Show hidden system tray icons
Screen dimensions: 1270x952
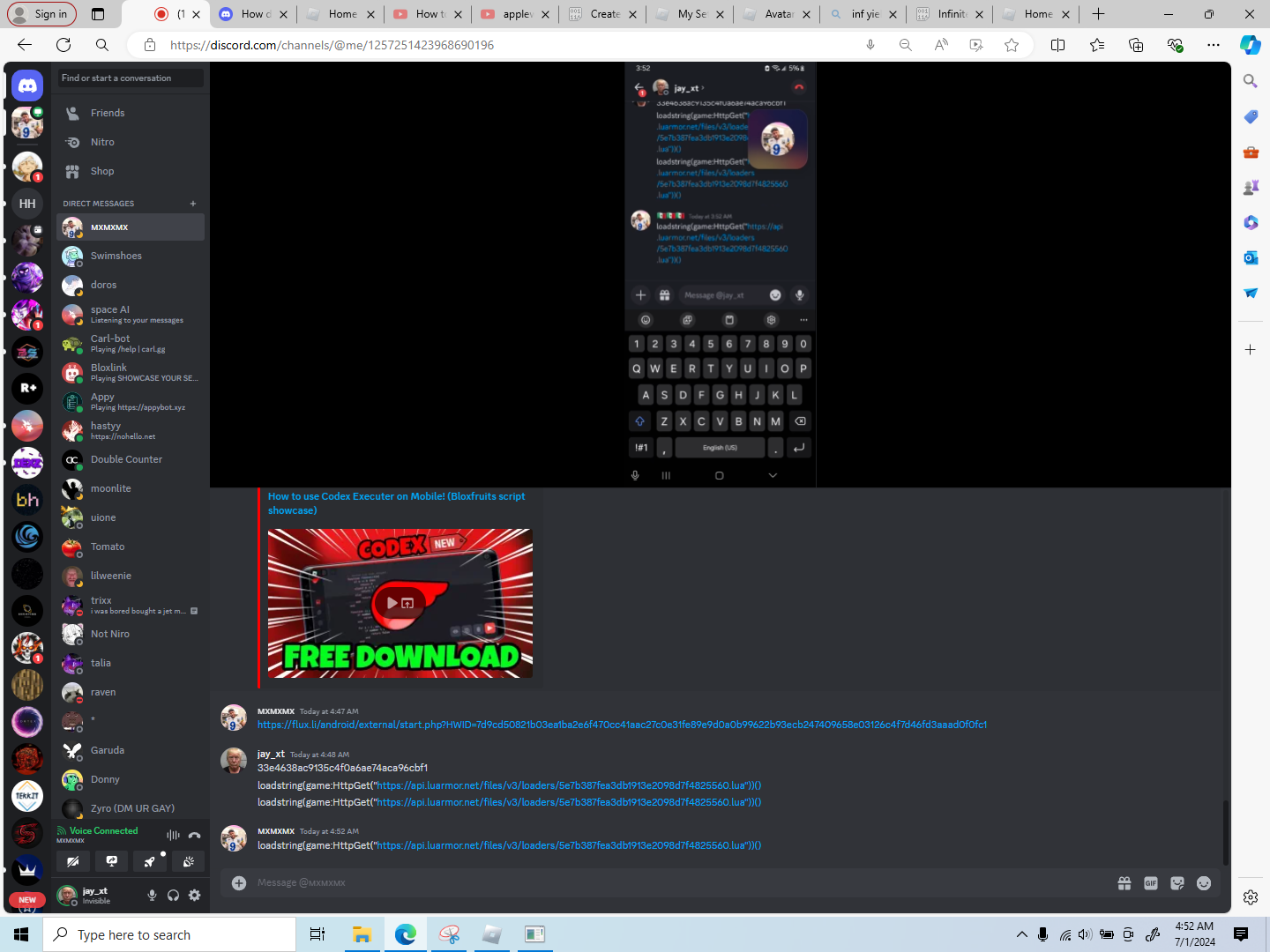(1022, 934)
